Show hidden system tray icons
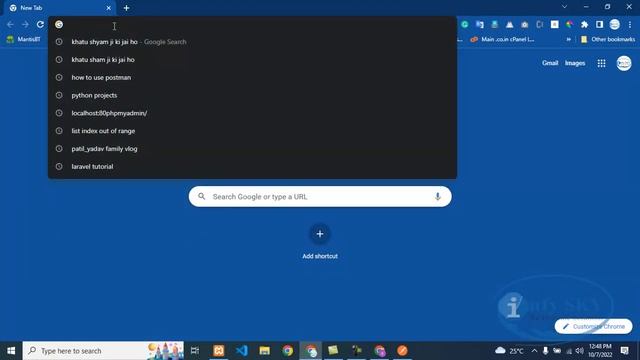Screen dimensions: 640x360 534,351
